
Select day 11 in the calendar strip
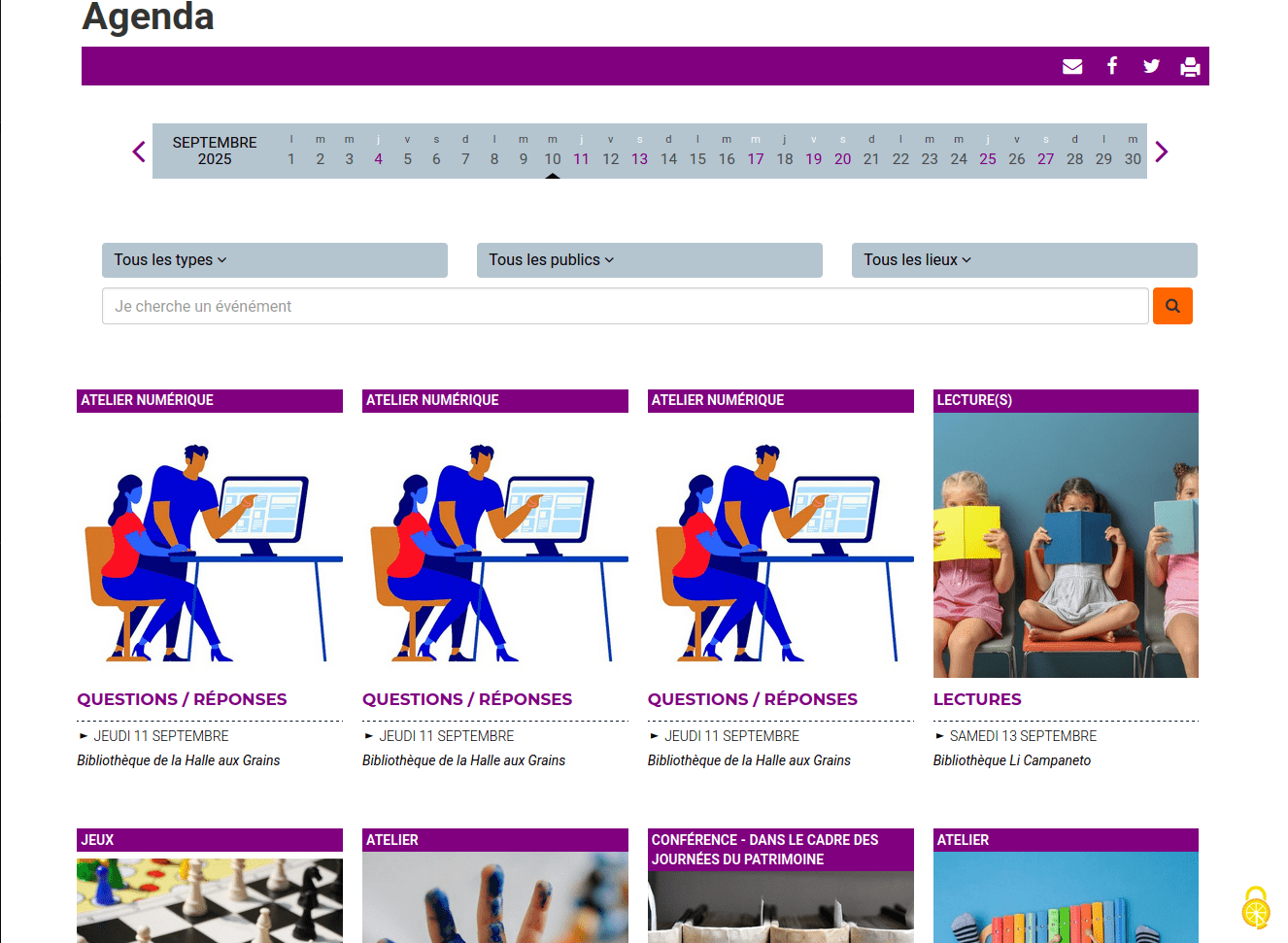[581, 159]
